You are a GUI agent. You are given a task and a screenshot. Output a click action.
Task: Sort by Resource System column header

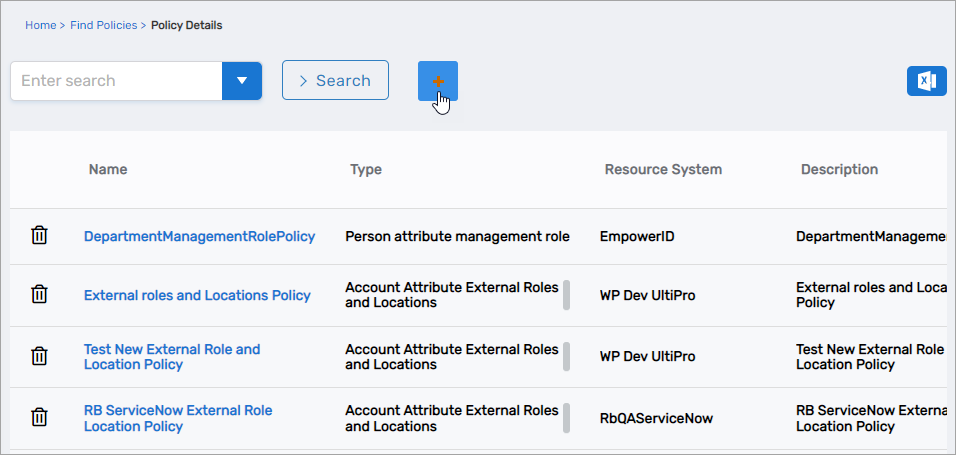pos(662,170)
